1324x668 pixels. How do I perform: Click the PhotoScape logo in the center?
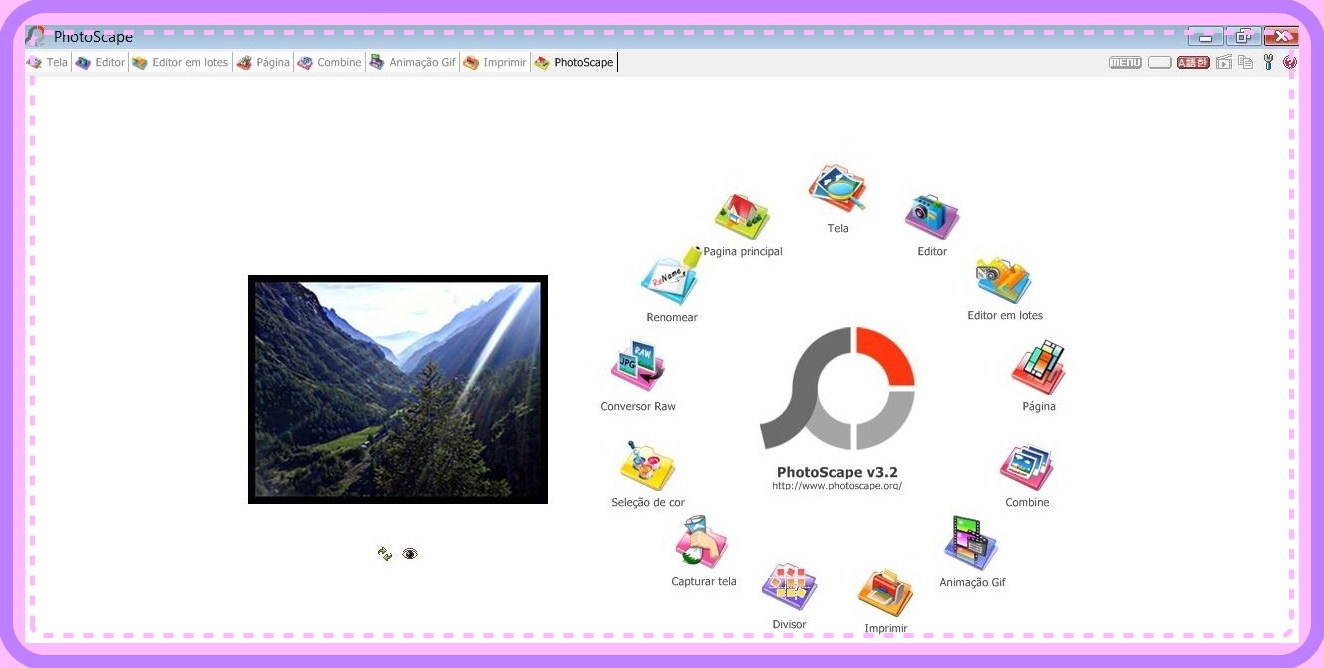click(837, 388)
